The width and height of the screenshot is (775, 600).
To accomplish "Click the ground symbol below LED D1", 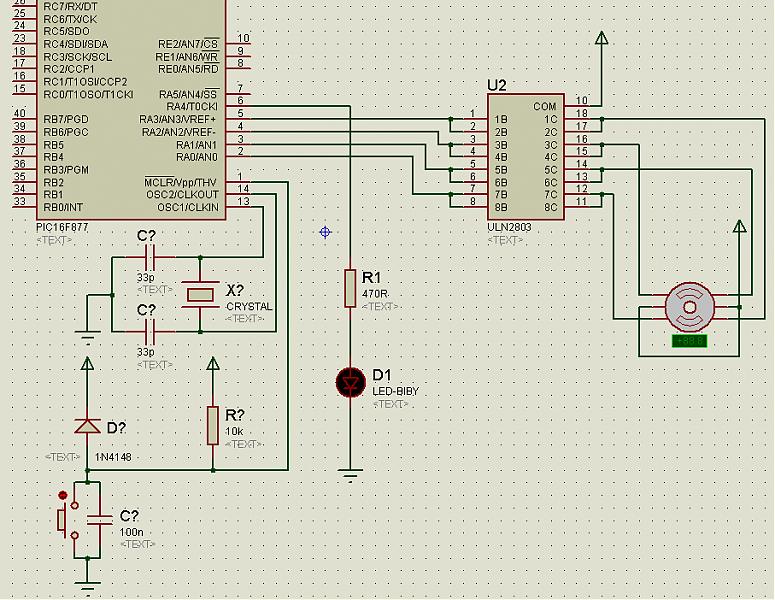I will [350, 475].
